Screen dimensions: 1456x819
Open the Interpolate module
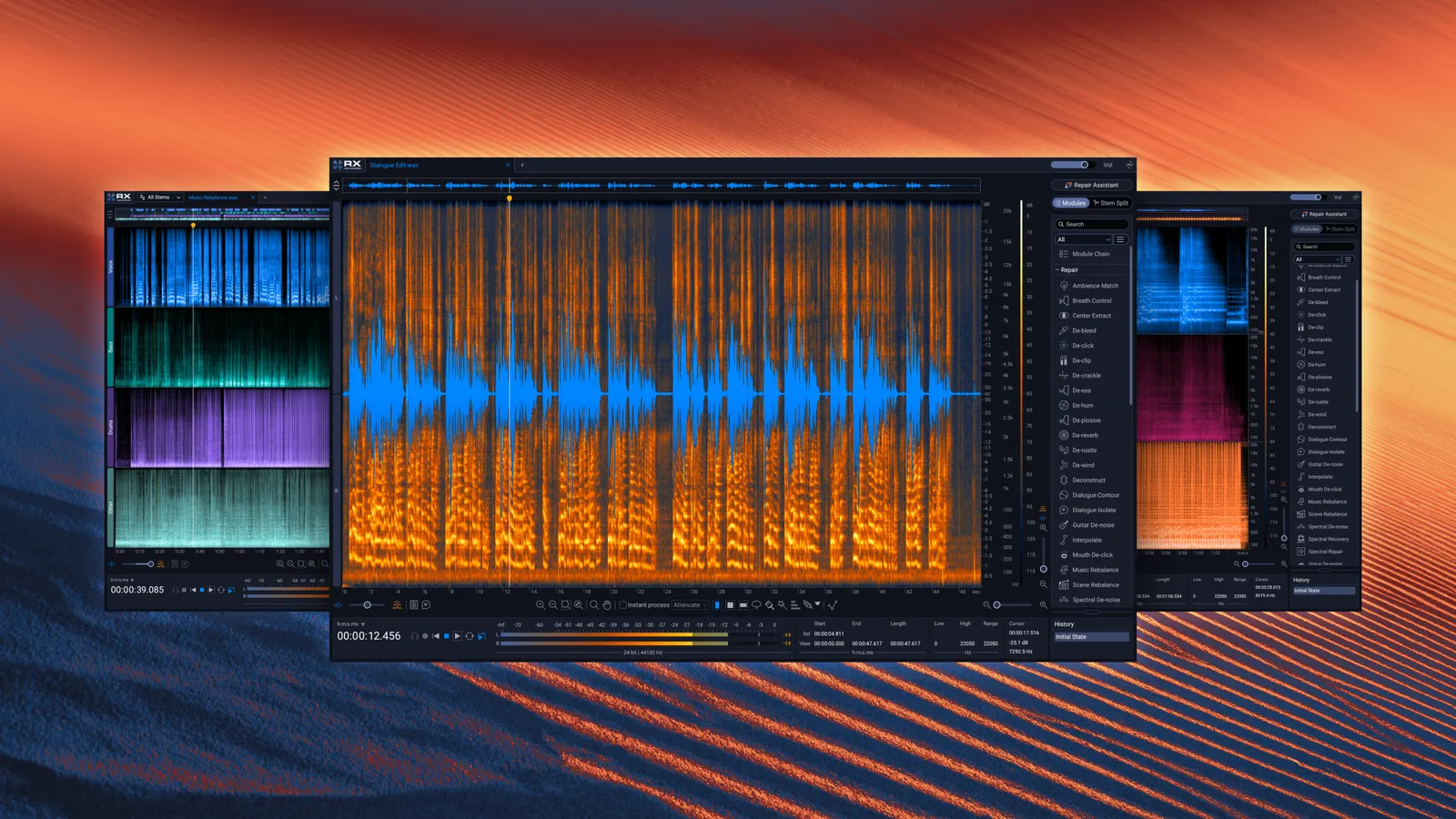(1081, 540)
